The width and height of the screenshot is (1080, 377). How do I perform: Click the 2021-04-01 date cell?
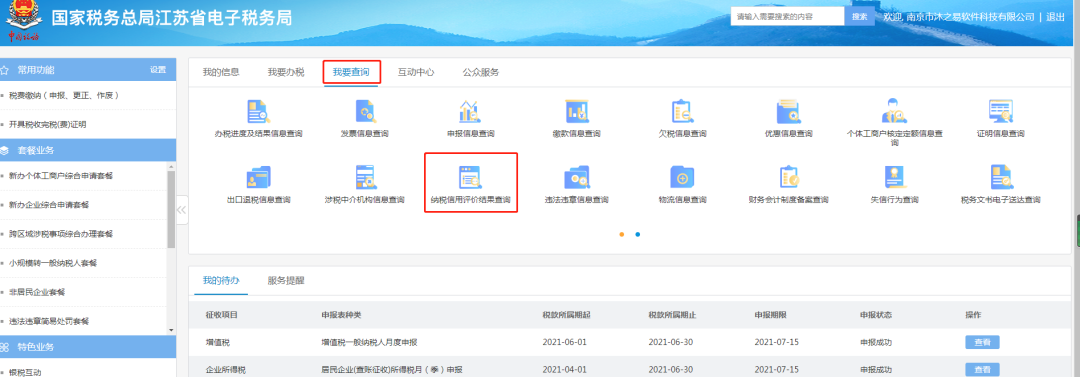(564, 370)
